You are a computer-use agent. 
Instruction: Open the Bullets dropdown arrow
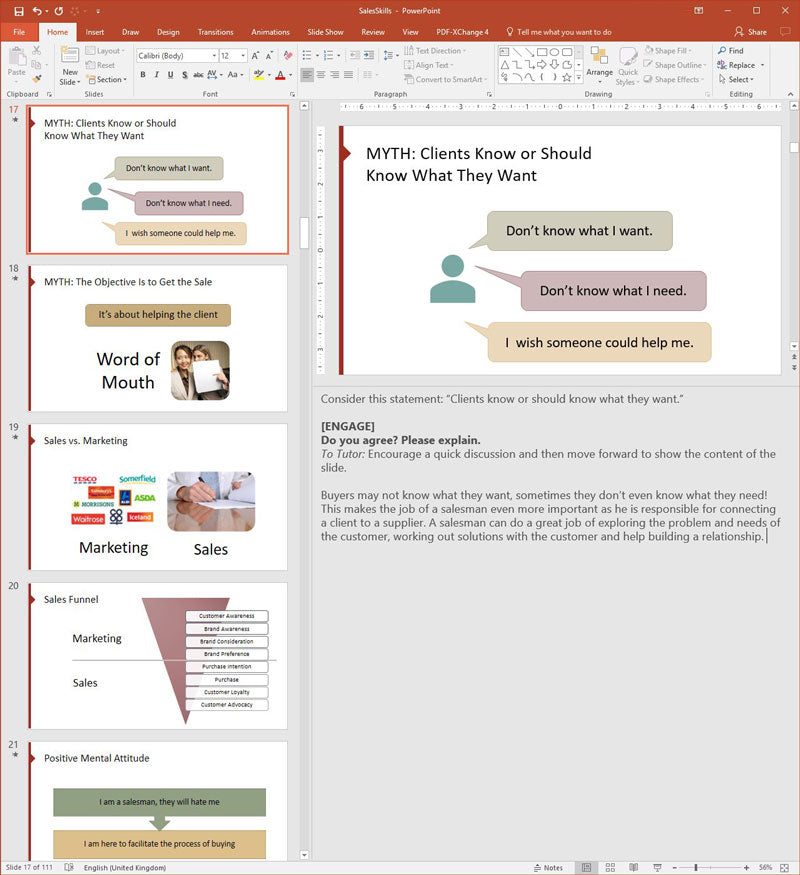(317, 55)
